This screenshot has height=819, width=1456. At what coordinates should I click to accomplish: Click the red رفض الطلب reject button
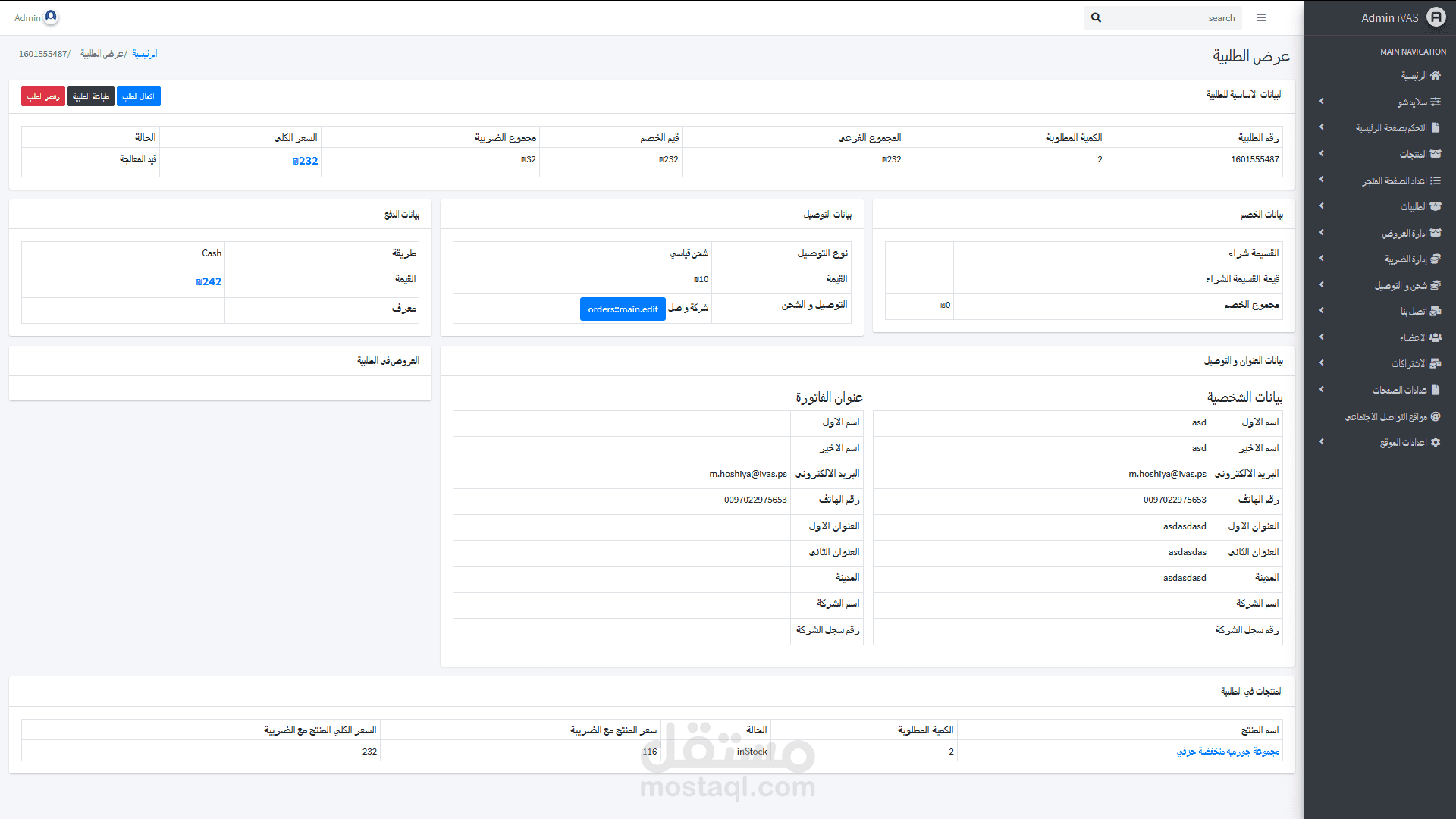point(43,96)
